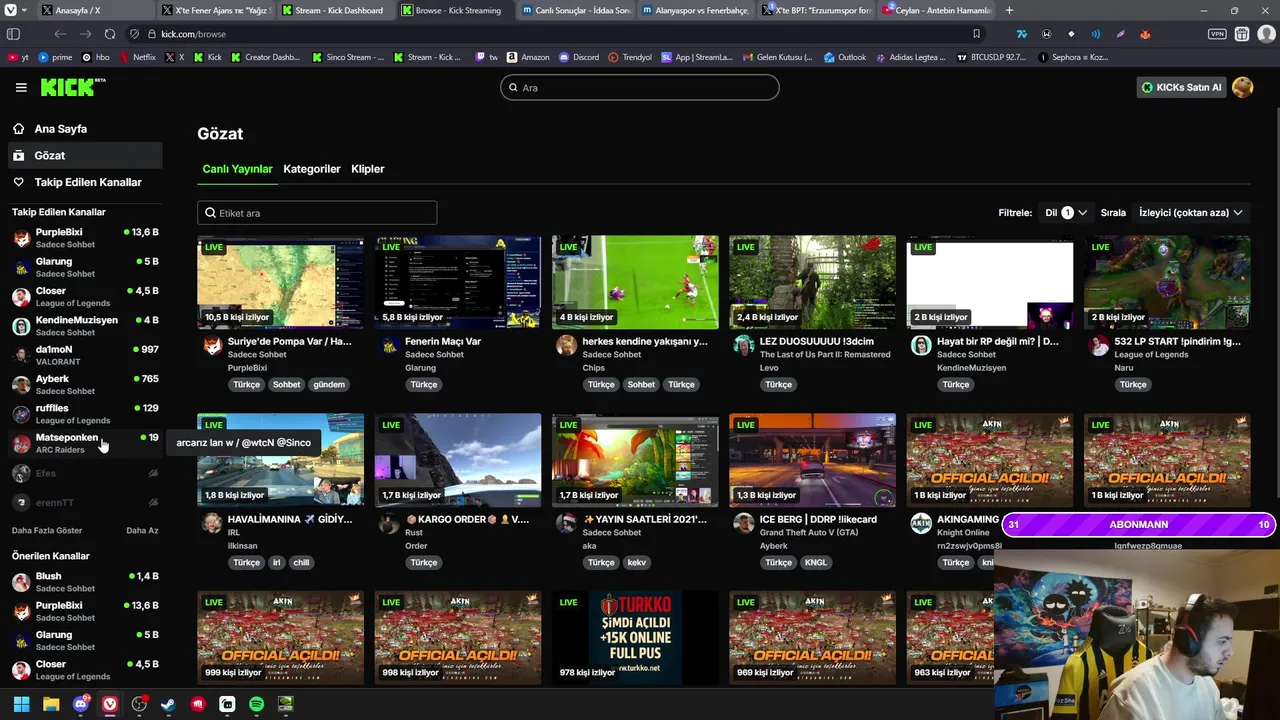
Task: Open Closer in followed channels list
Action: (85, 297)
